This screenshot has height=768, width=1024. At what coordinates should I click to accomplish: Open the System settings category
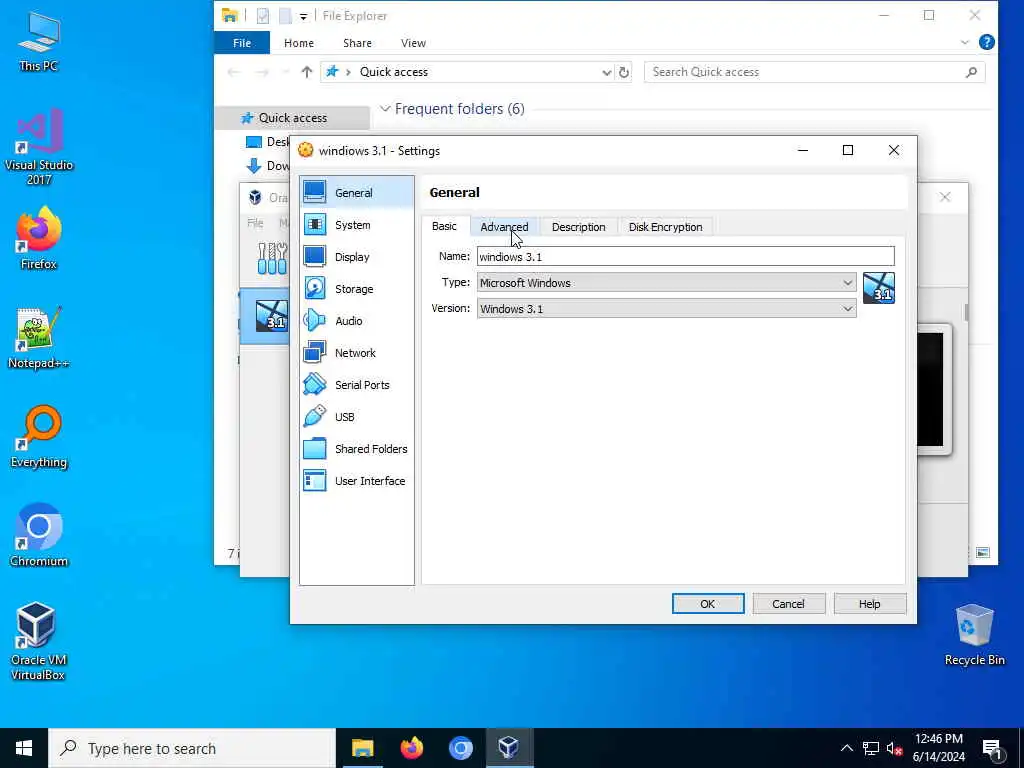pyautogui.click(x=357, y=225)
